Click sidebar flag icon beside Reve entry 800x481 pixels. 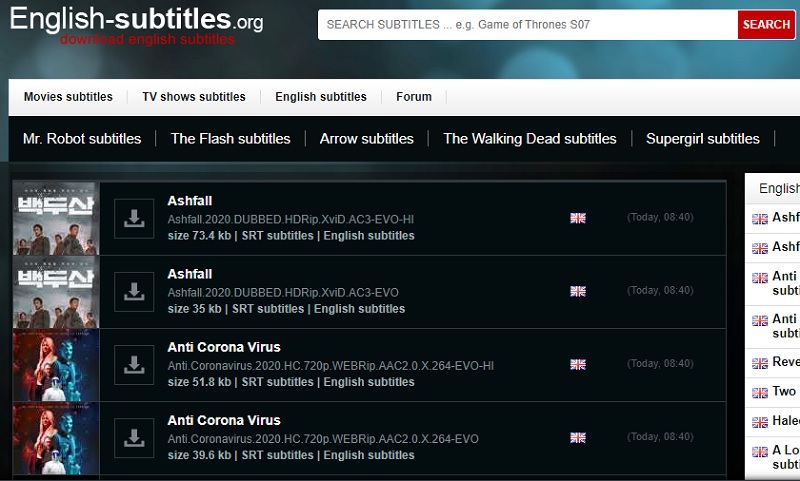[x=760, y=363]
